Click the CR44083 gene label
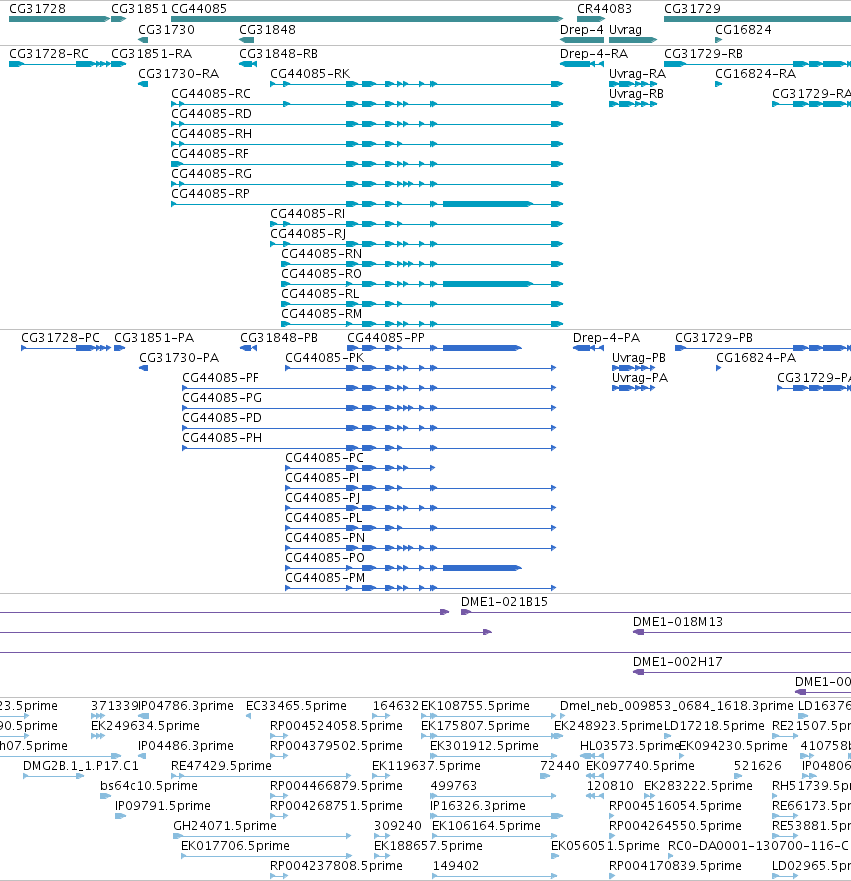Image resolution: width=851 pixels, height=881 pixels. click(x=604, y=8)
